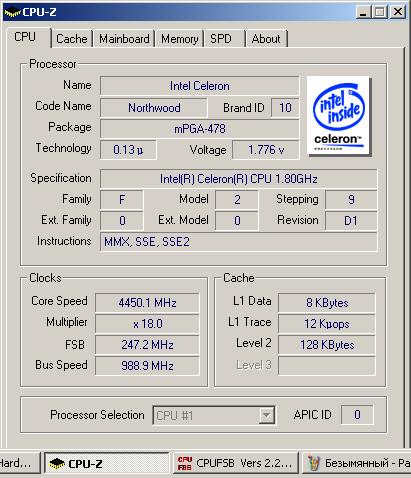Click the Technology value 0.13 µ
The width and height of the screenshot is (411, 478).
(128, 150)
